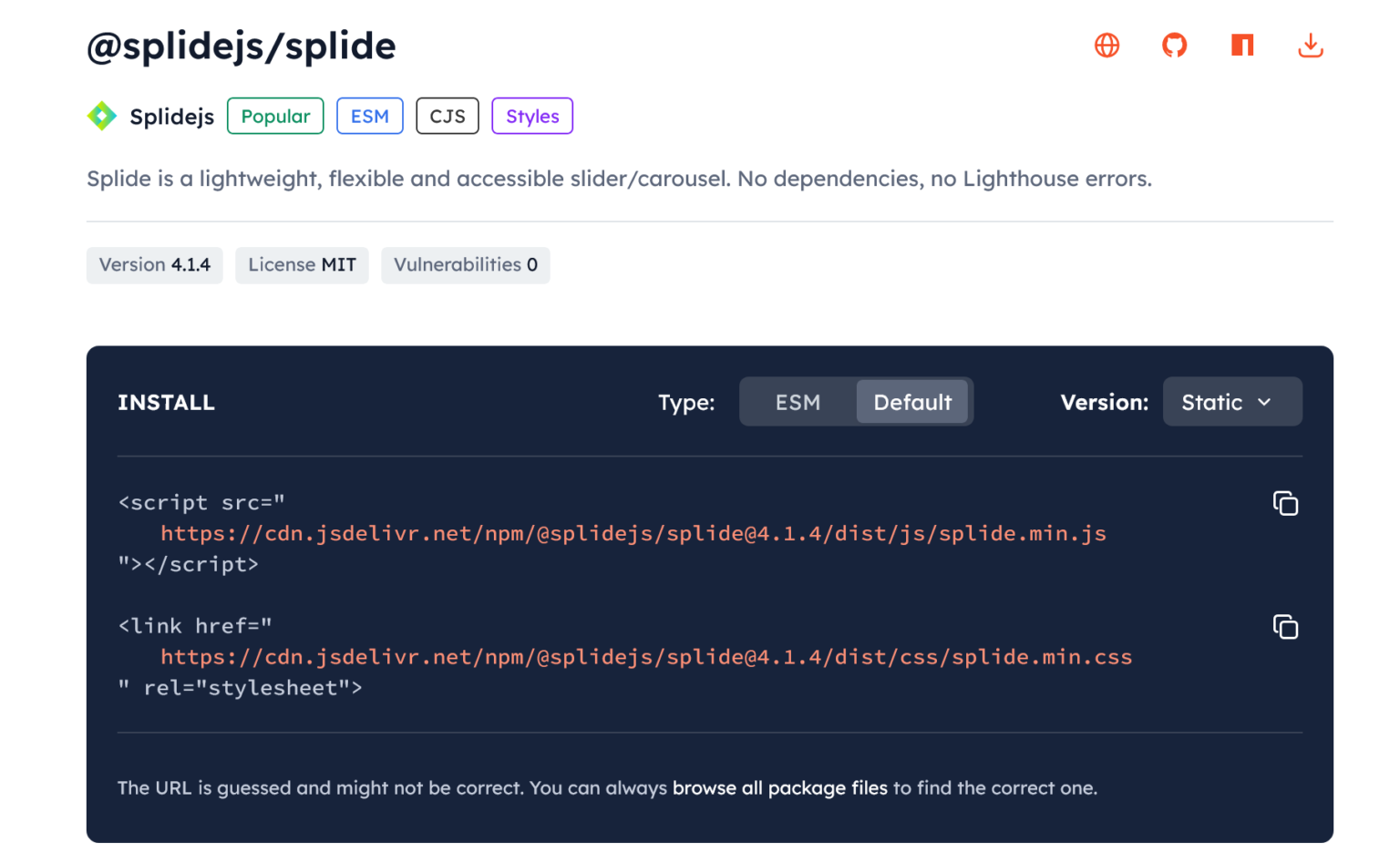Image resolution: width=1400 pixels, height=863 pixels.
Task: Click the Splidejs diamond logo
Action: pos(102,117)
